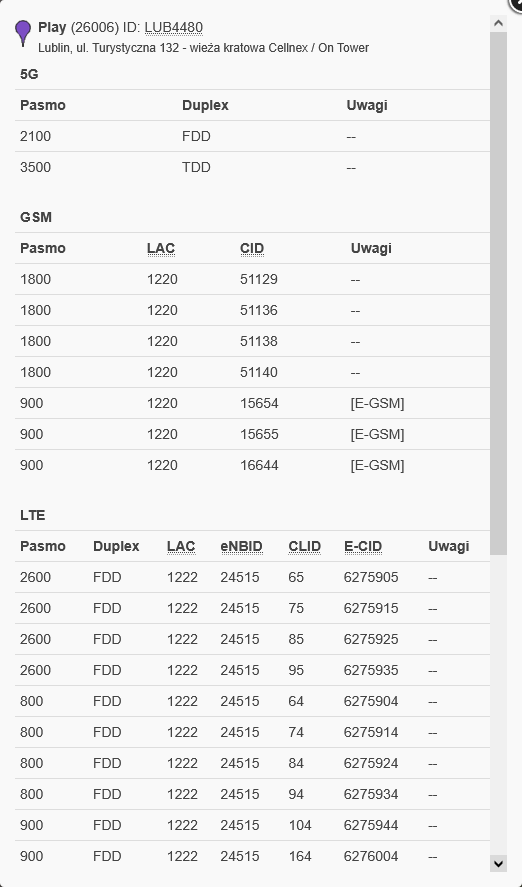Open the LUB4480 station ID link
Viewport: 522px width, 887px height.
click(x=174, y=28)
